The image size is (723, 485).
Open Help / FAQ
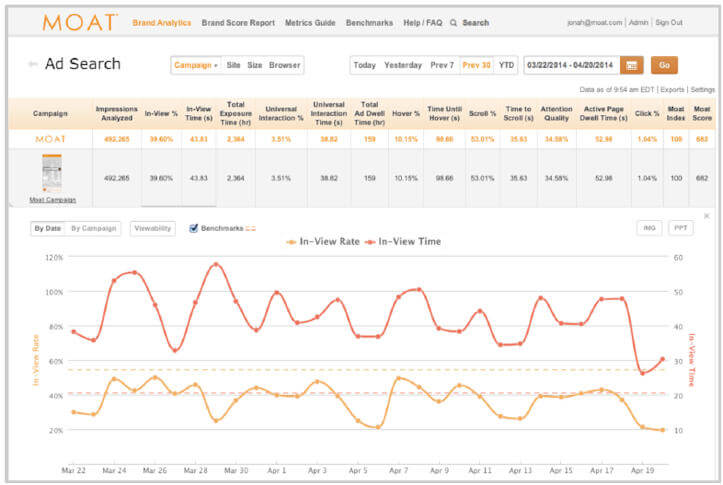point(422,23)
